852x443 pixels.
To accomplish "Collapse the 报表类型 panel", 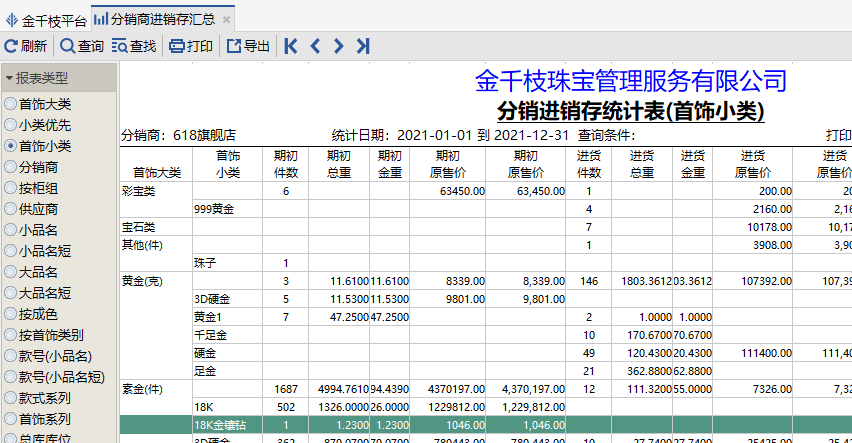I will click(9, 78).
